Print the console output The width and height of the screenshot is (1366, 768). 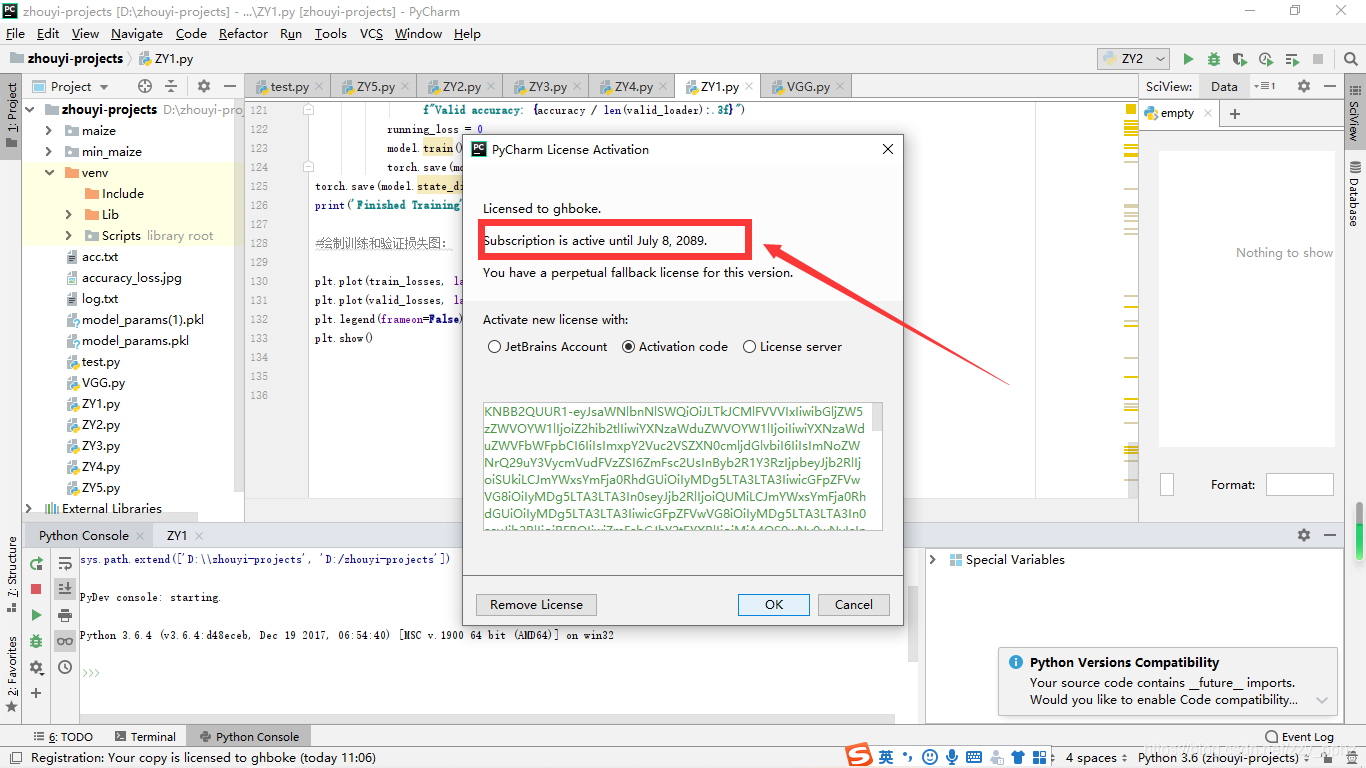(65, 615)
